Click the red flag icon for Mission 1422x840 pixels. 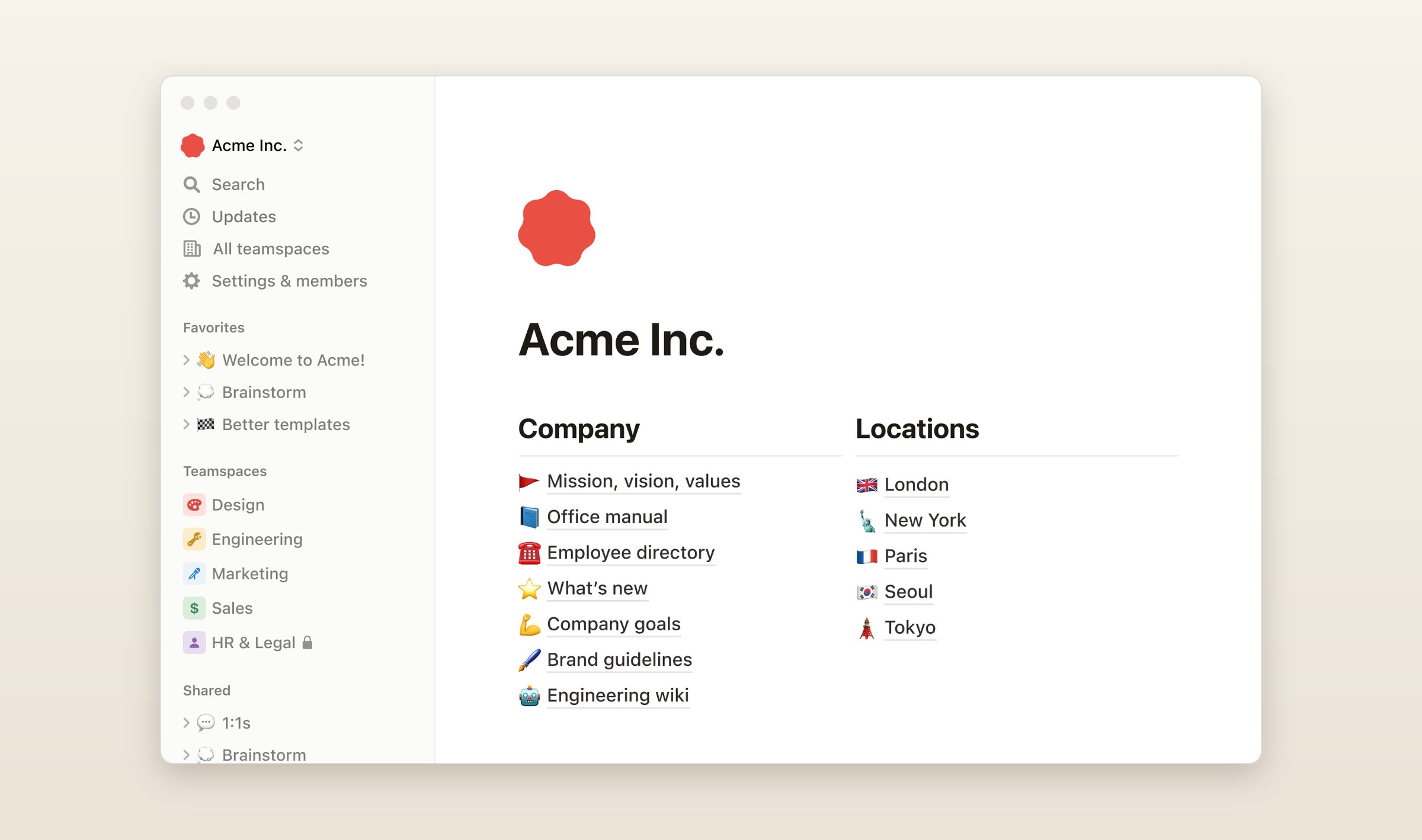[x=529, y=482]
